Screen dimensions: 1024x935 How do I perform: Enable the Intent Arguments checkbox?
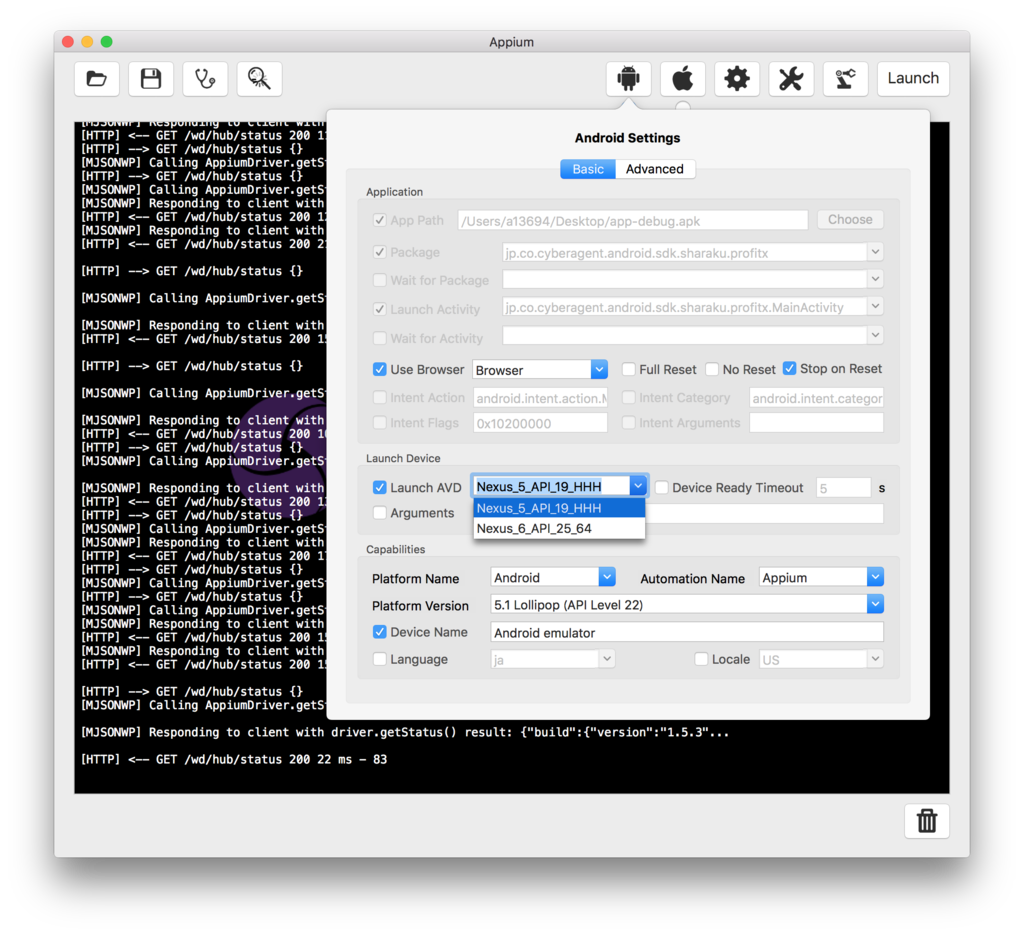point(629,422)
